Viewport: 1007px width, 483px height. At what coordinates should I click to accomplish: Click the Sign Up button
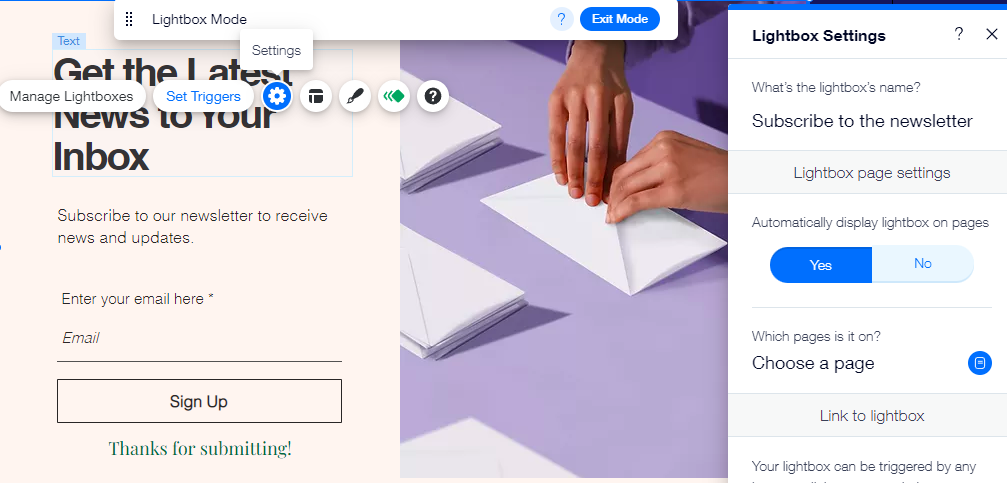click(x=199, y=401)
